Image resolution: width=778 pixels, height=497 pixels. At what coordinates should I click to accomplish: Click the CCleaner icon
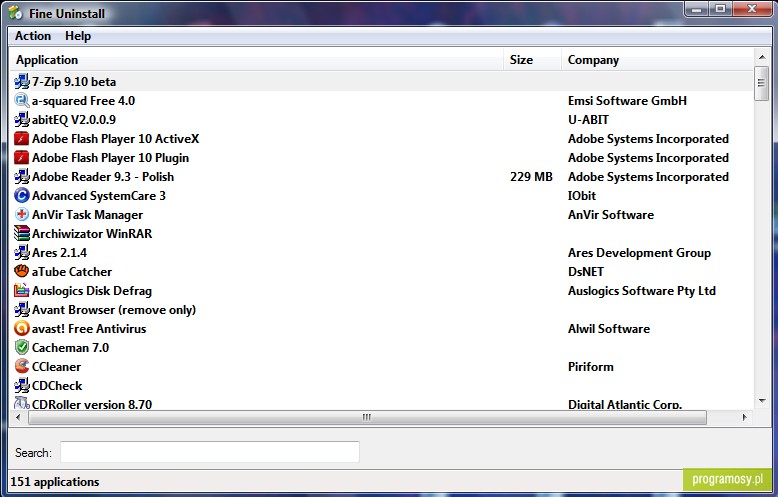22,367
